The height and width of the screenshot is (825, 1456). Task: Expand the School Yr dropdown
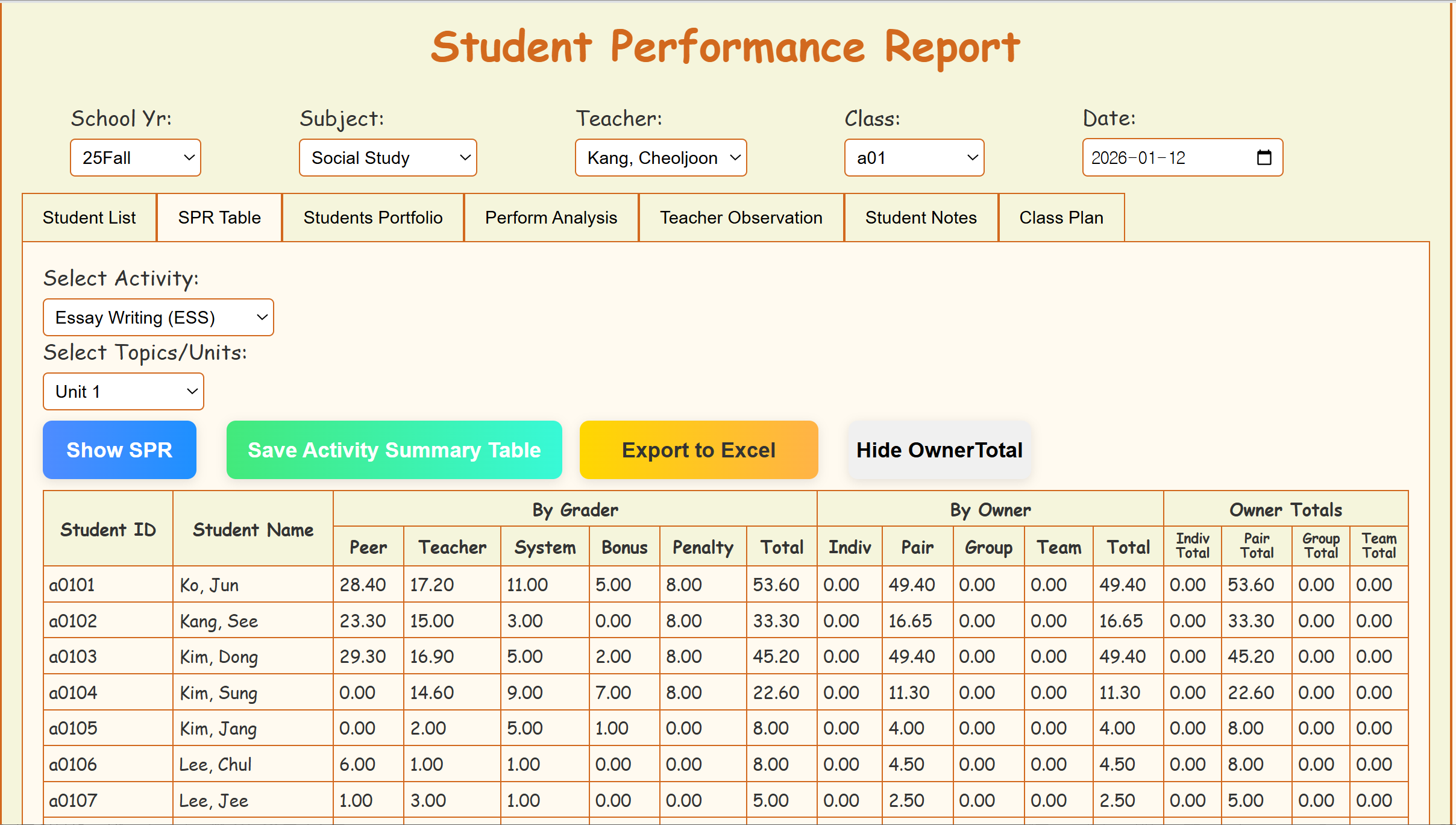point(136,158)
